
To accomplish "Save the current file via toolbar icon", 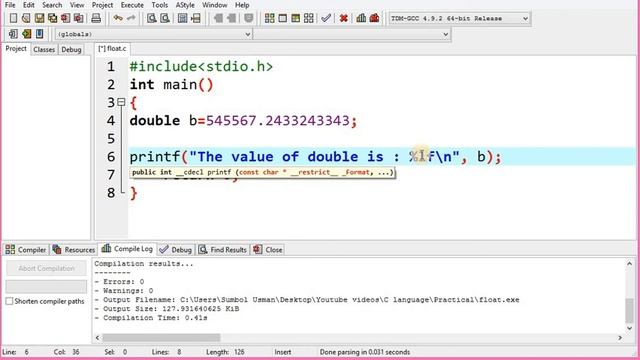I will [39, 18].
